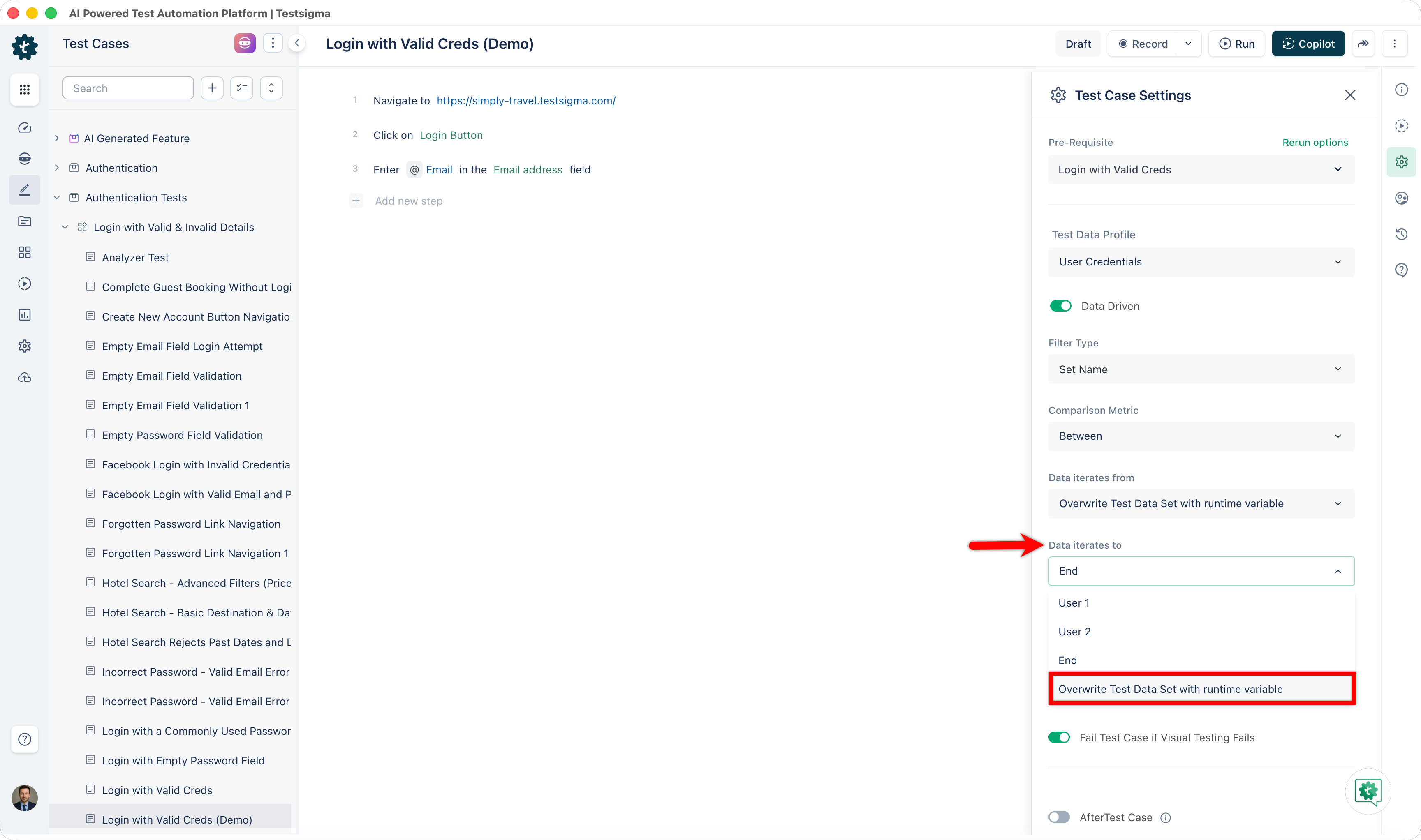Collapse Login with Valid & Invalid Details
This screenshot has width=1421, height=840.
coord(65,227)
